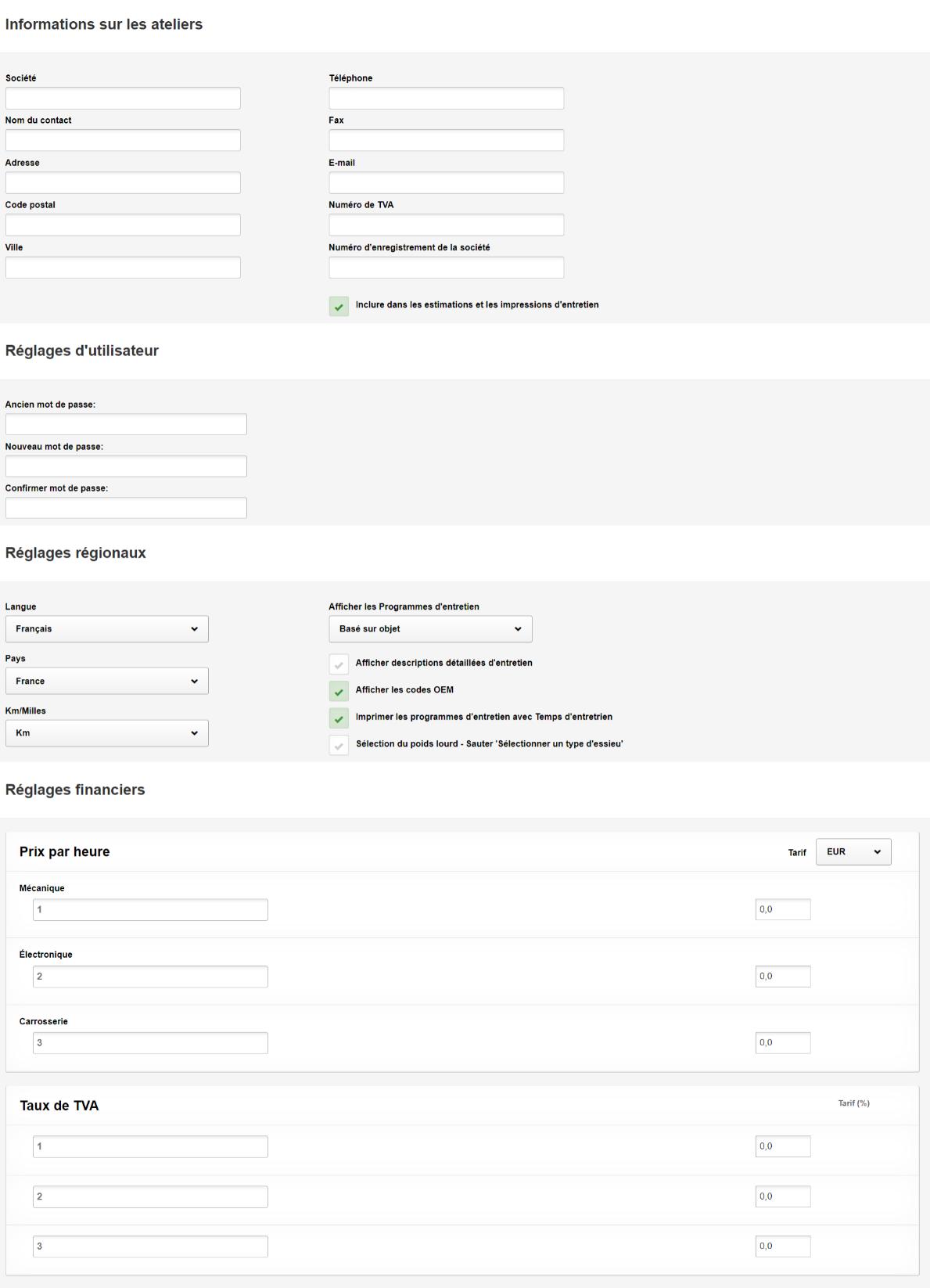Click the first Taux de TVA rate field
The image size is (930, 1288).
(x=783, y=1147)
